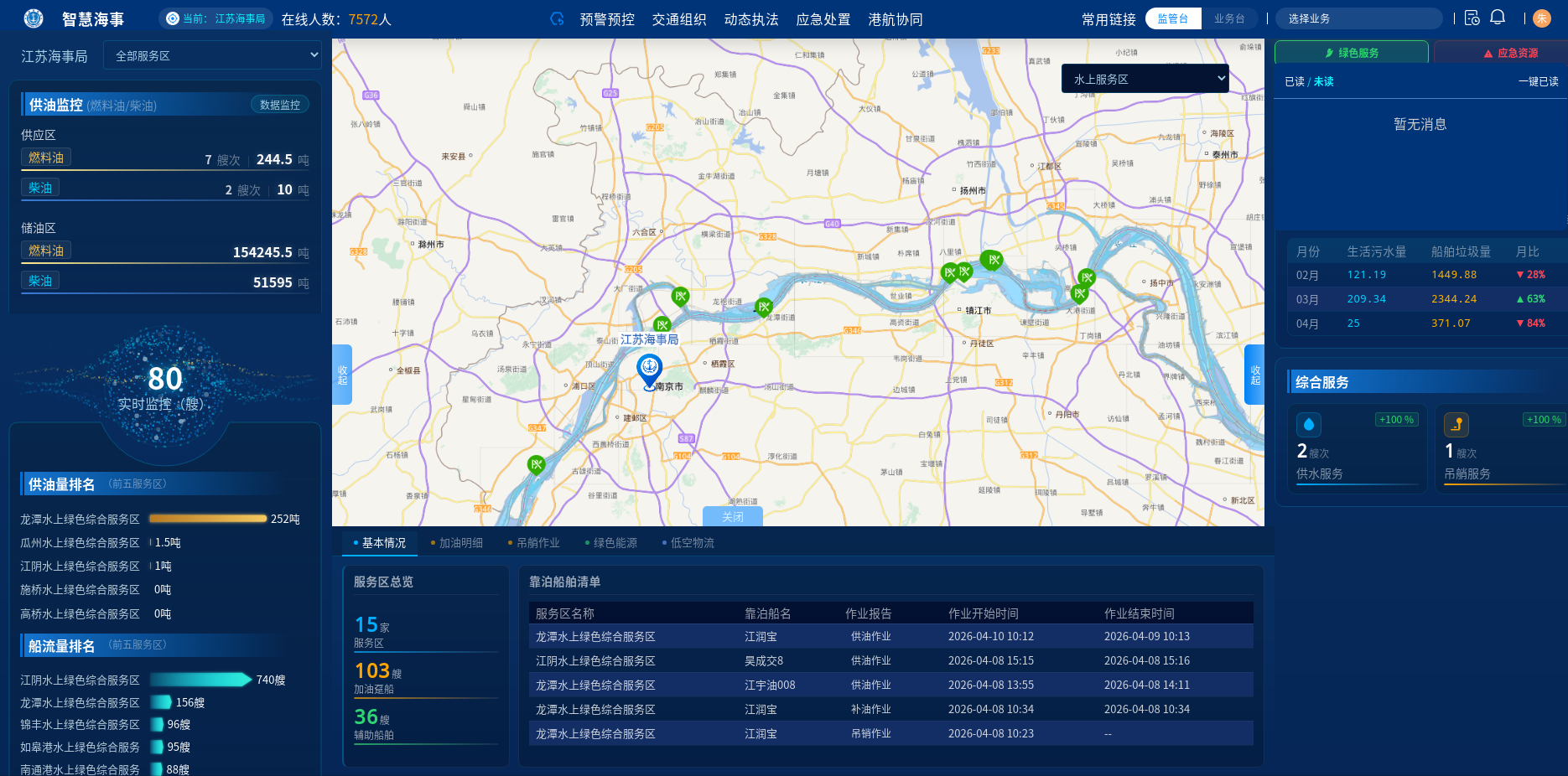Click the orange 吊艄服务 crane icon
This screenshot has height=776, width=1568.
pos(1456,424)
